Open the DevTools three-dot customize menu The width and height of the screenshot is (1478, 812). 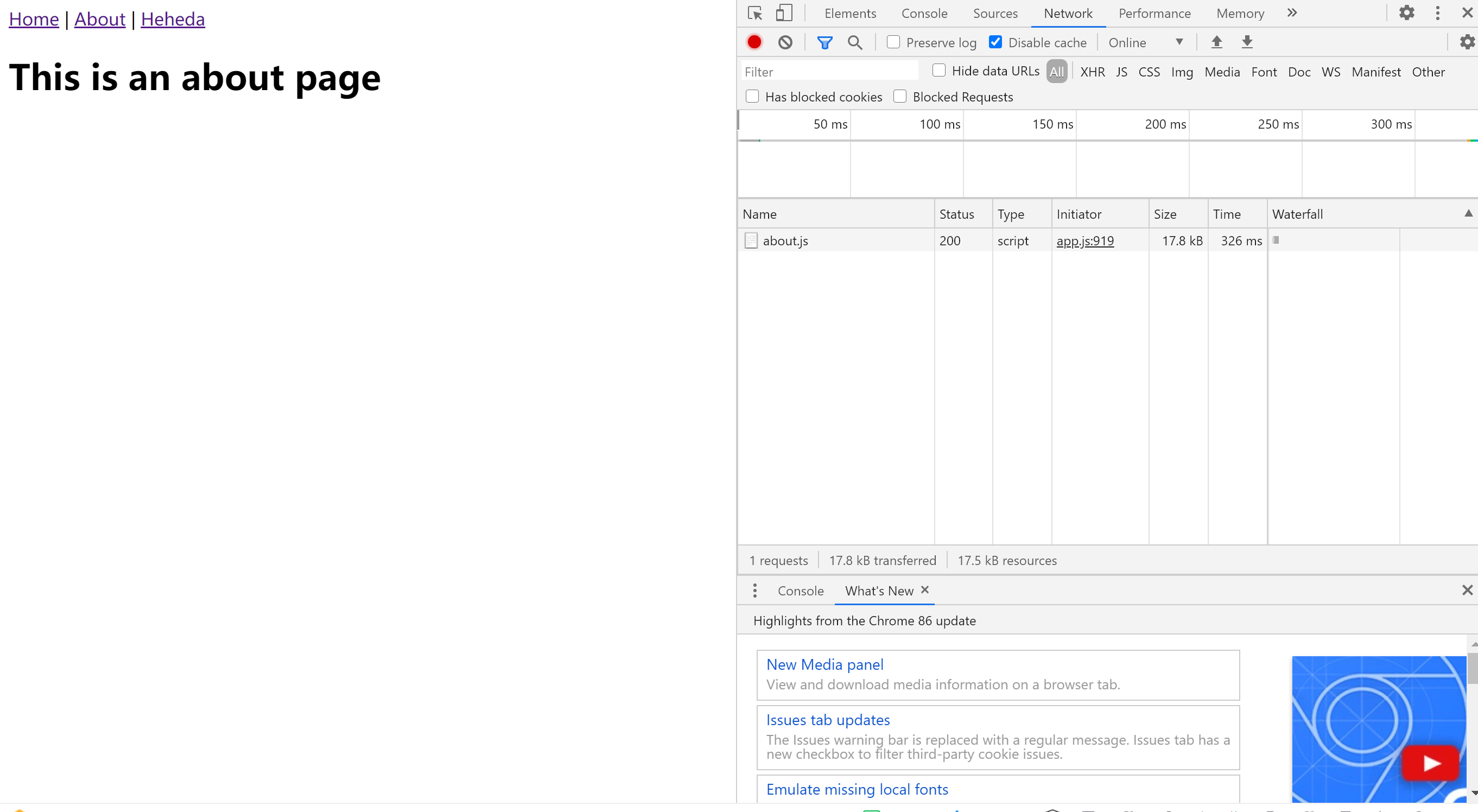[x=1437, y=13]
